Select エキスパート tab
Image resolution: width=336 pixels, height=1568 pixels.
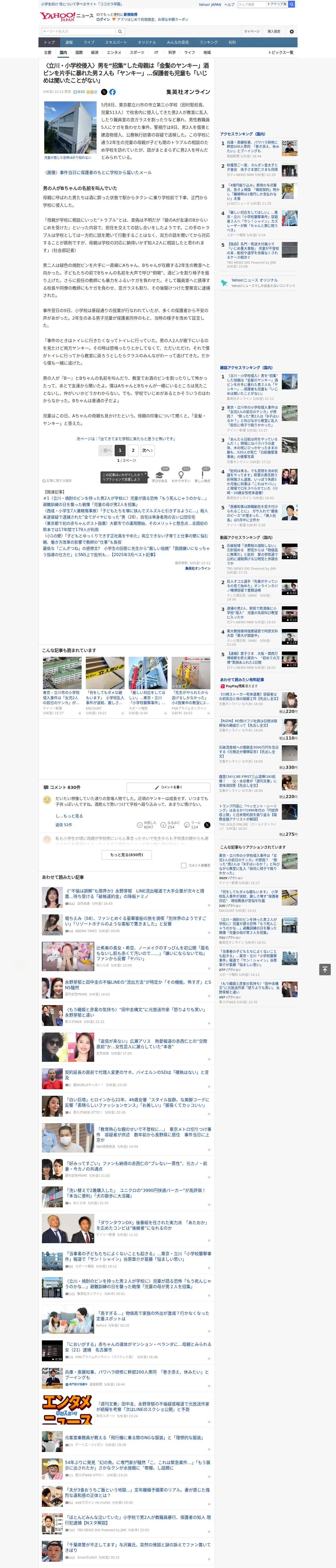(116, 43)
